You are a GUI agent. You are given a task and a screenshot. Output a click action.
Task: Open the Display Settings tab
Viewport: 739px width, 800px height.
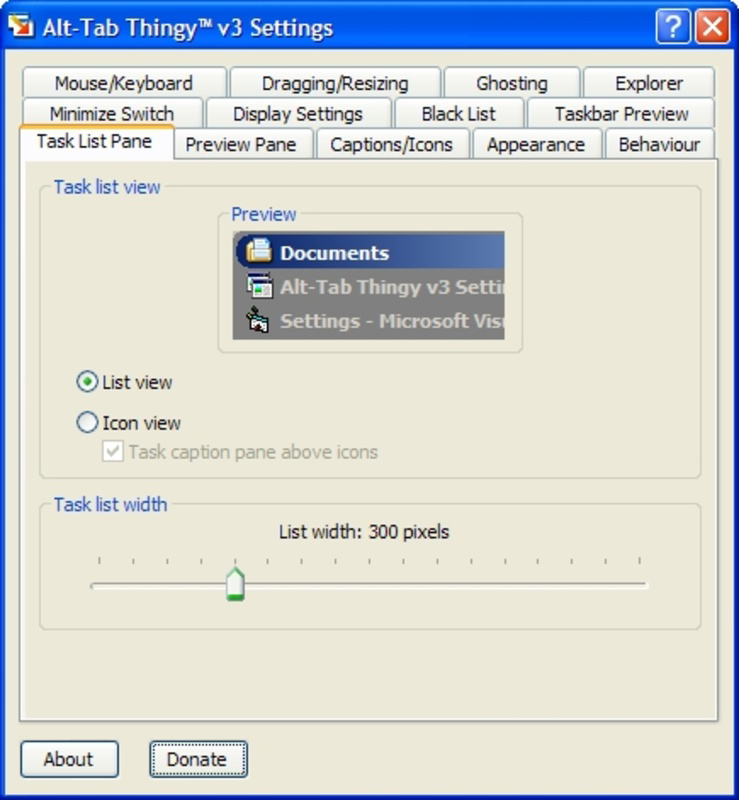[298, 113]
